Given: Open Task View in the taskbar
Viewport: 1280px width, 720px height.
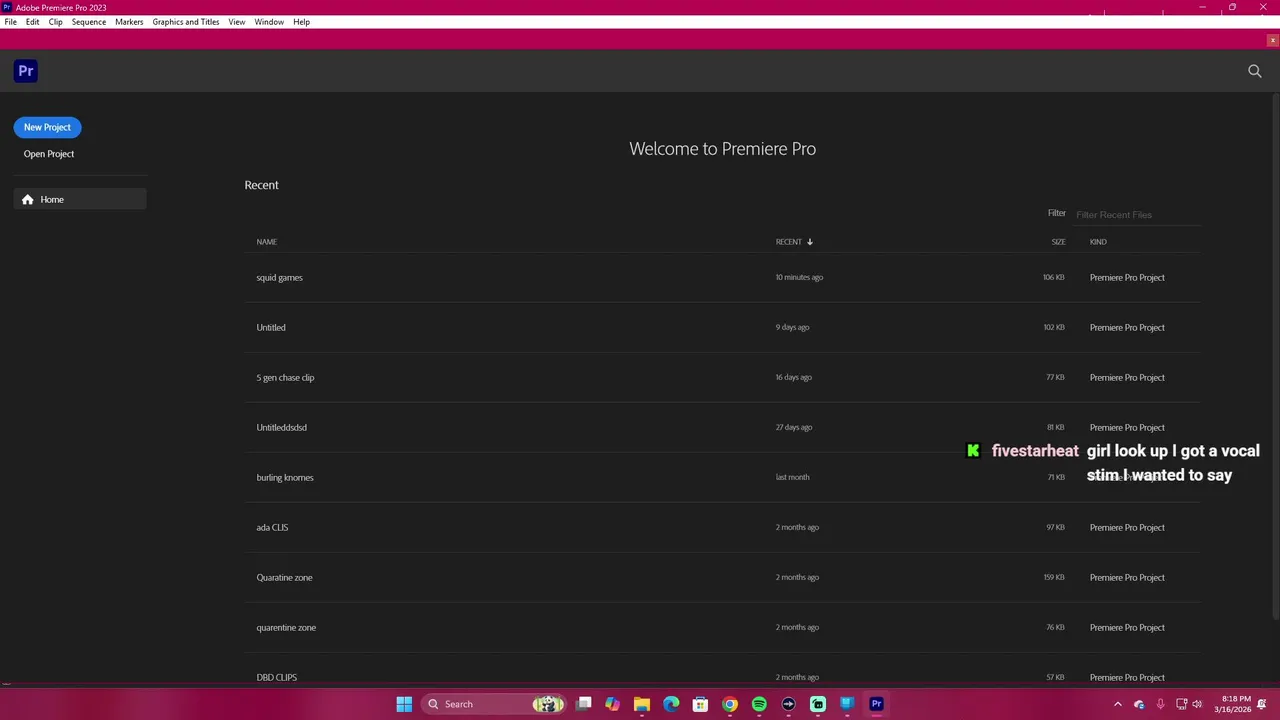Looking at the screenshot, I should click(x=584, y=704).
